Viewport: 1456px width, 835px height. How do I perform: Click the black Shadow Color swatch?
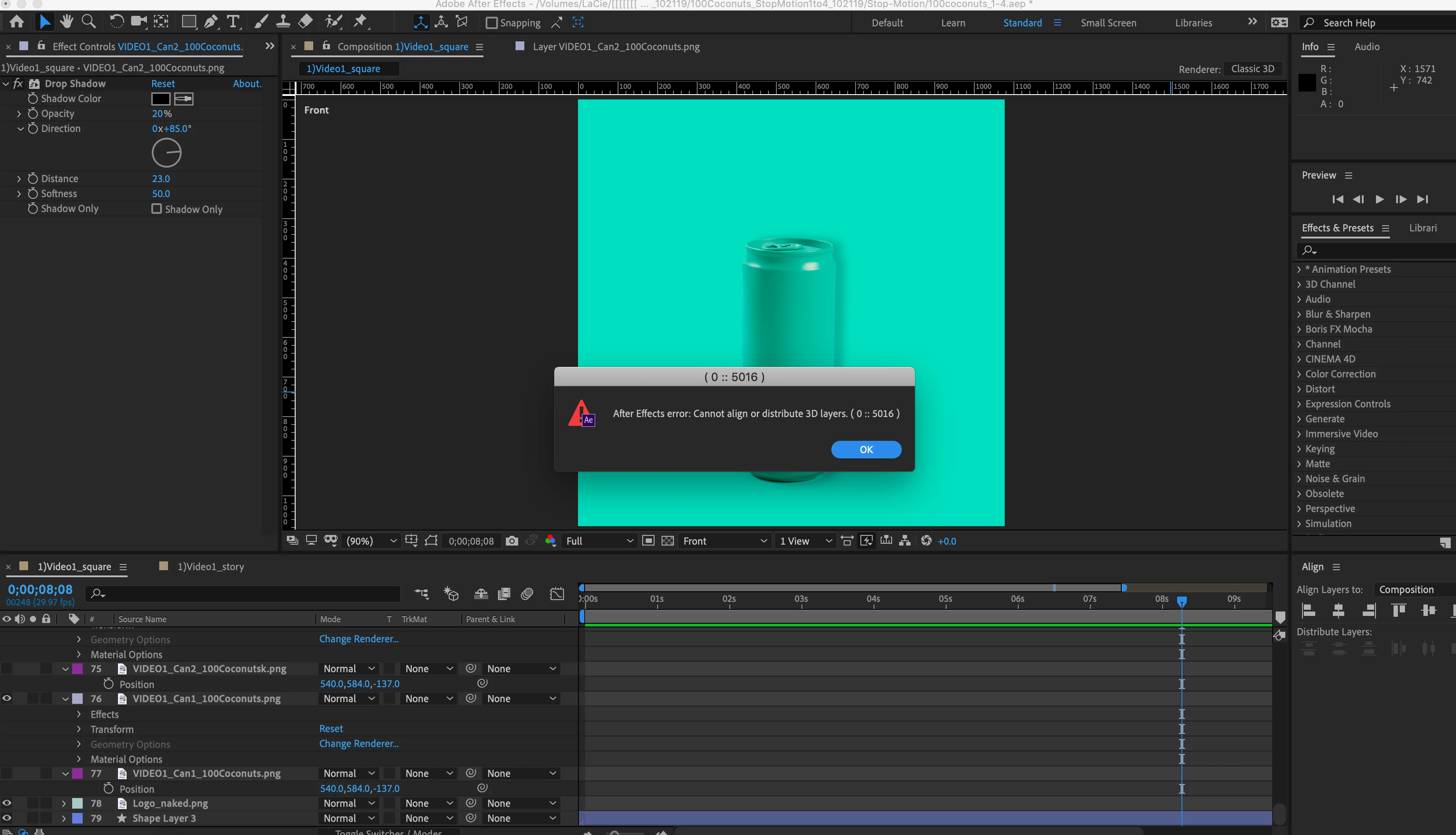click(161, 99)
